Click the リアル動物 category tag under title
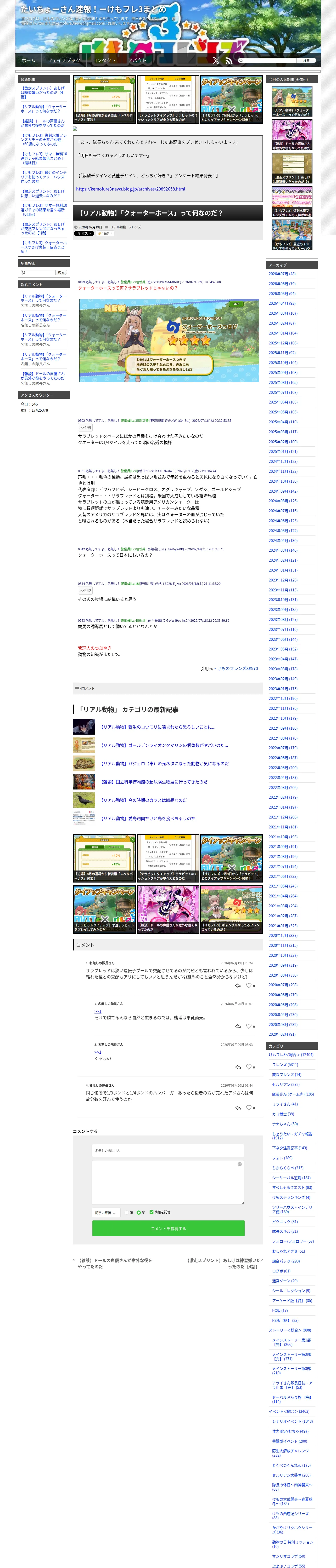The width and height of the screenshot is (336, 1568). click(x=118, y=227)
